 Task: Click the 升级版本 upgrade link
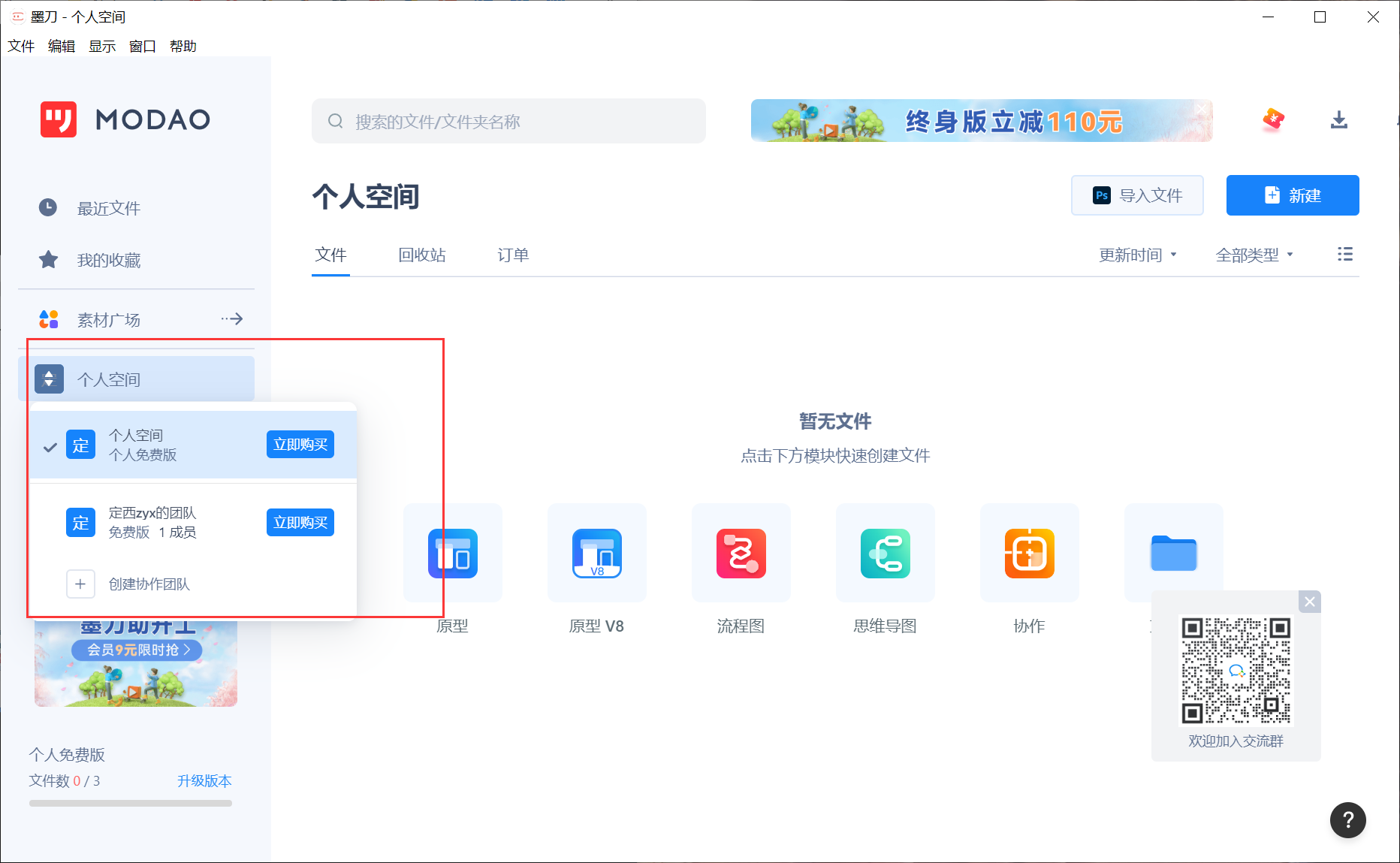(x=204, y=781)
